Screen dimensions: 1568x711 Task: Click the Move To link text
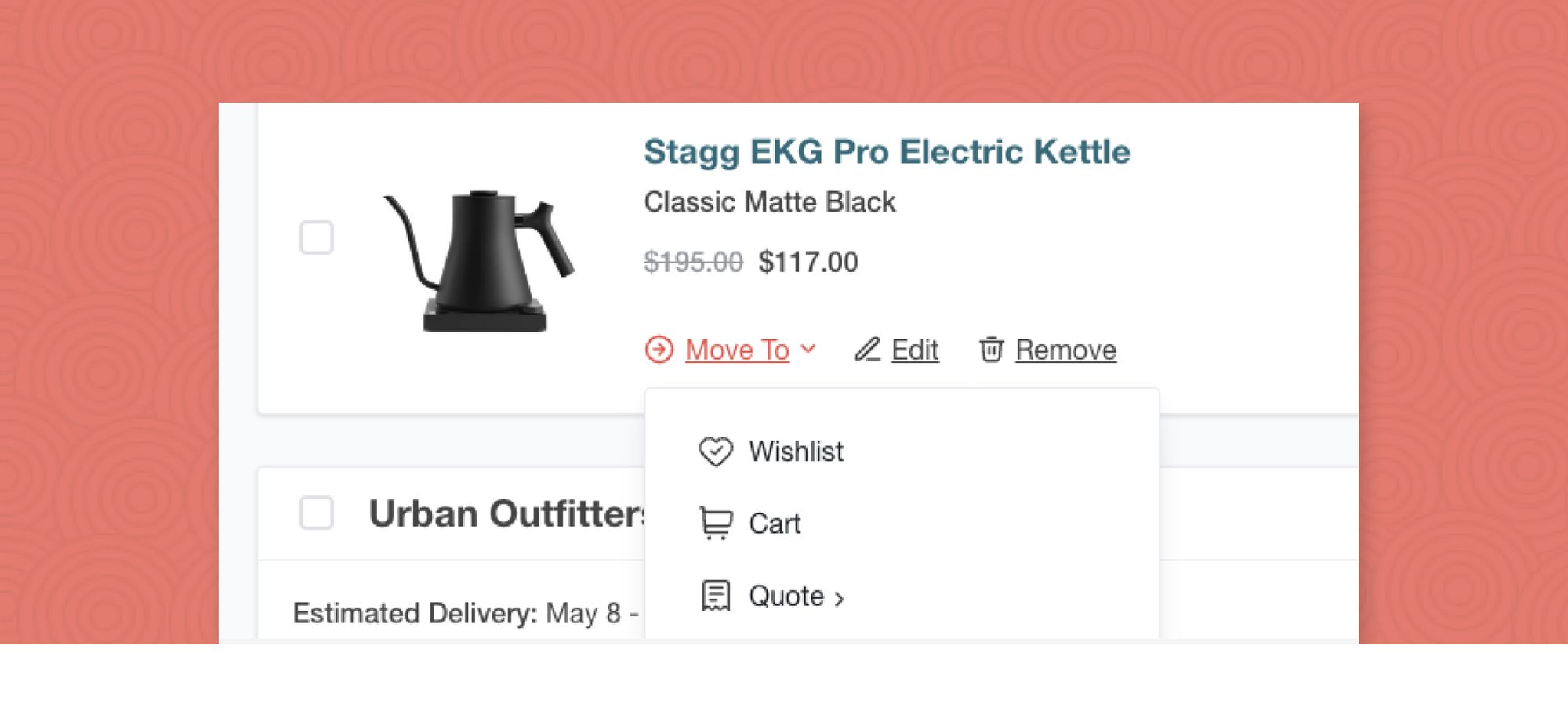pos(737,350)
